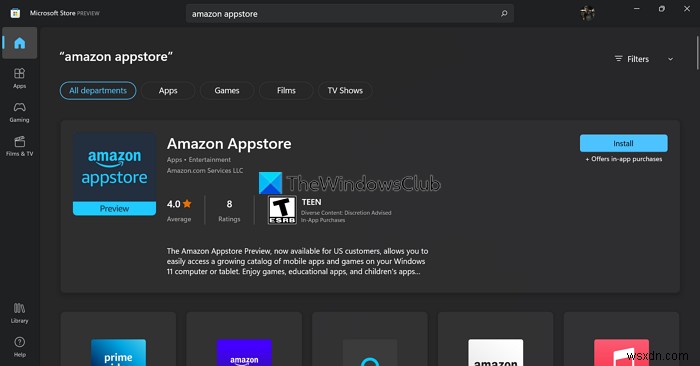Image resolution: width=700 pixels, height=366 pixels.
Task: Click the Microsoft Store logo icon
Action: [15, 13]
